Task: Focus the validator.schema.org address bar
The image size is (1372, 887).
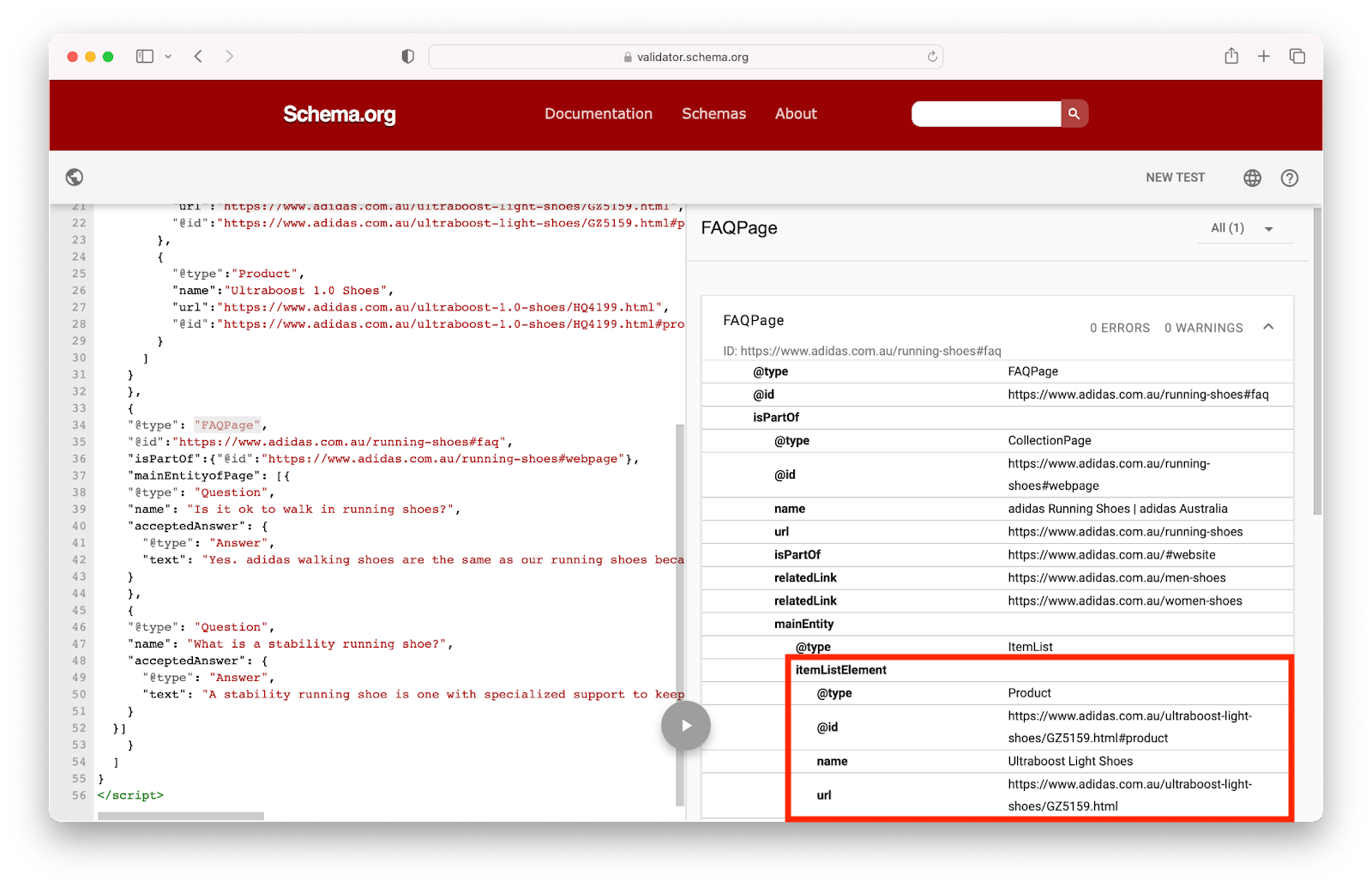Action: pyautogui.click(x=686, y=57)
